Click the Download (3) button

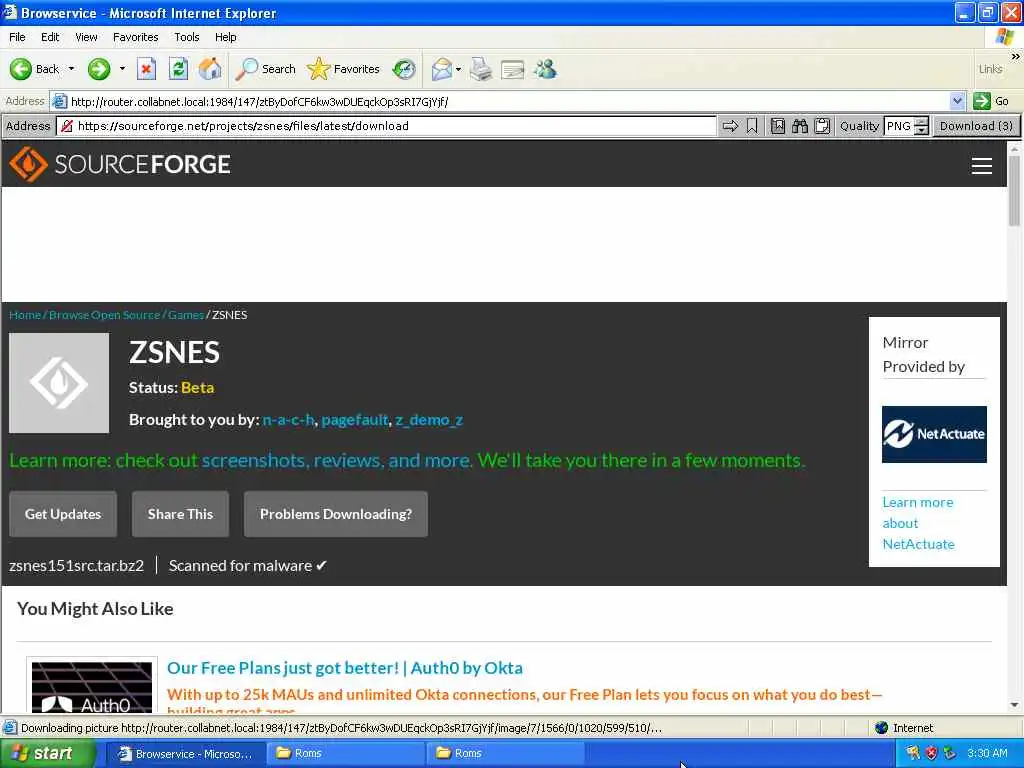click(x=976, y=126)
